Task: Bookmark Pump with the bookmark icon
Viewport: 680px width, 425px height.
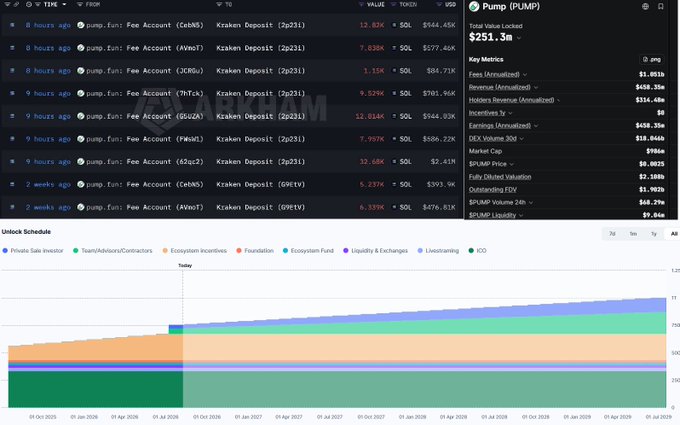Action: pyautogui.click(x=660, y=6)
